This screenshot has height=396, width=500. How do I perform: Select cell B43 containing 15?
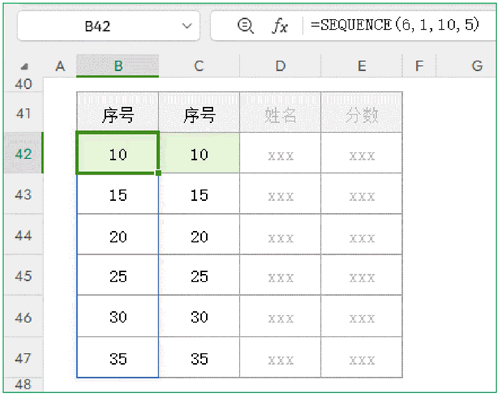(118, 194)
